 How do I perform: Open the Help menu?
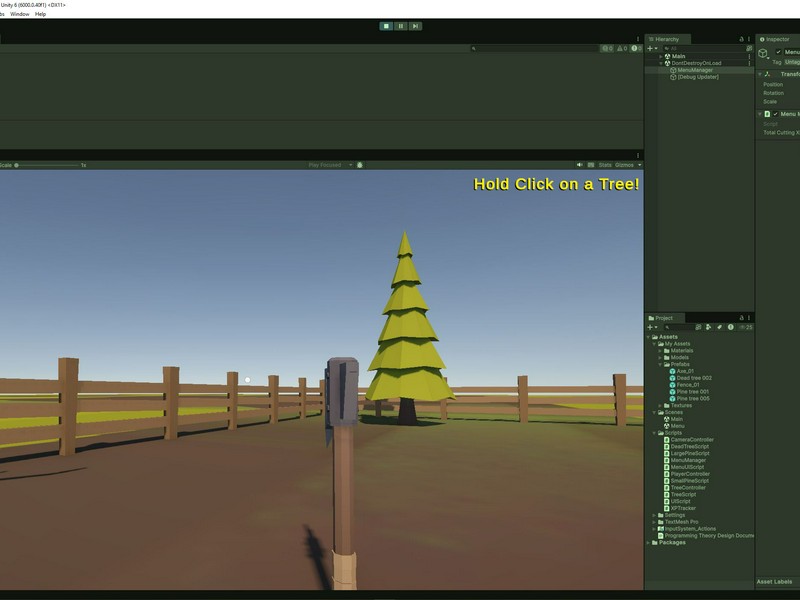coord(40,14)
